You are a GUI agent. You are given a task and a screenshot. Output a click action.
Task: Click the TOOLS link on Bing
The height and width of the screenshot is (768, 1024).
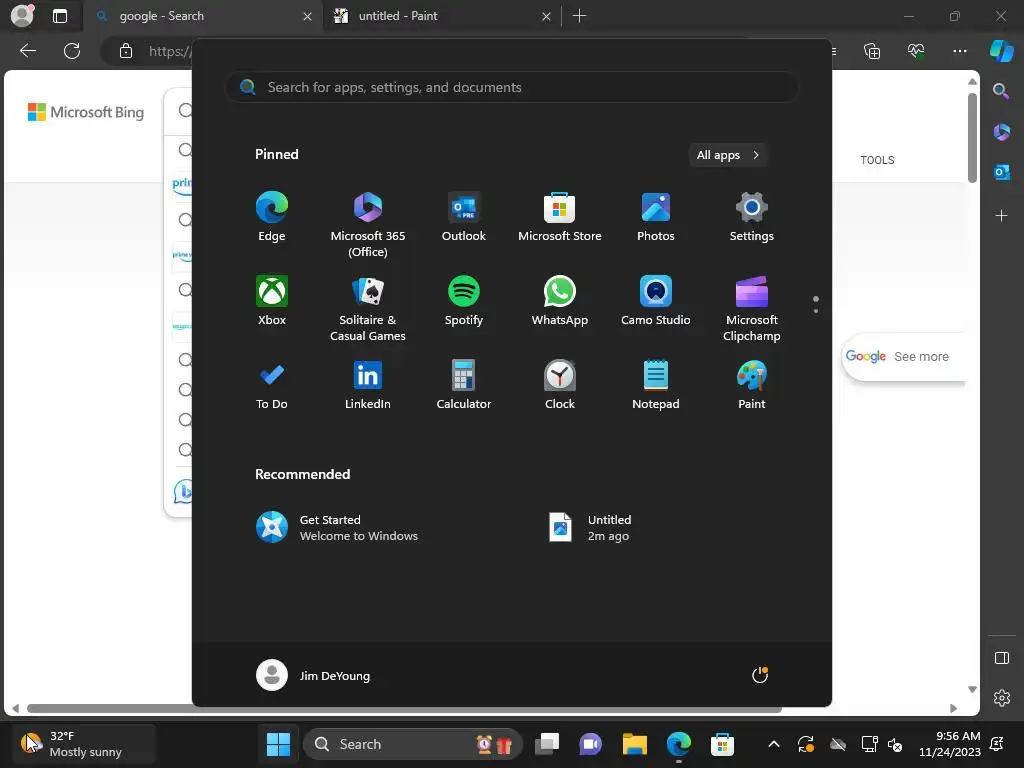[x=877, y=160]
